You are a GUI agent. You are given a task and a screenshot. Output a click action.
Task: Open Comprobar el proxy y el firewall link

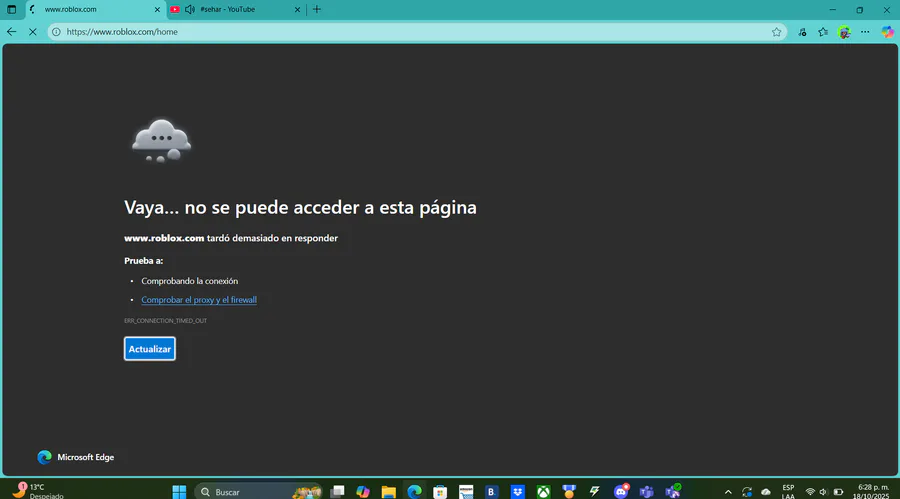(x=199, y=300)
